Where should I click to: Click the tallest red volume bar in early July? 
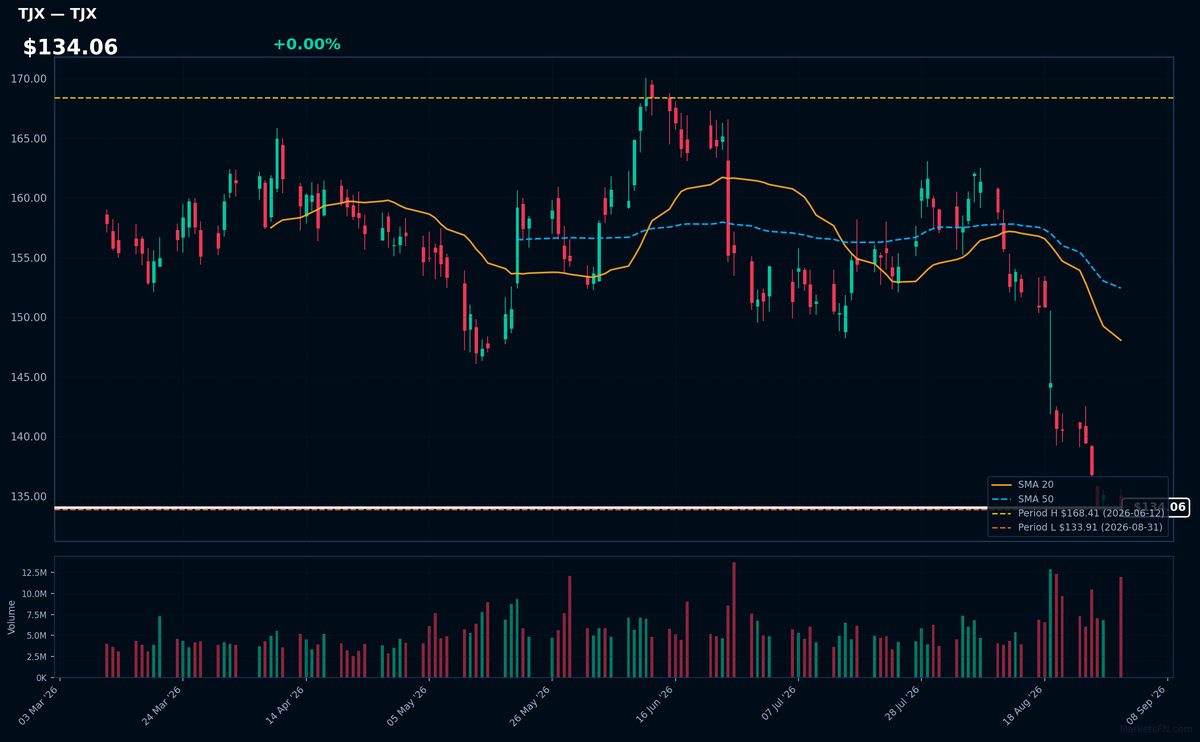pos(733,620)
